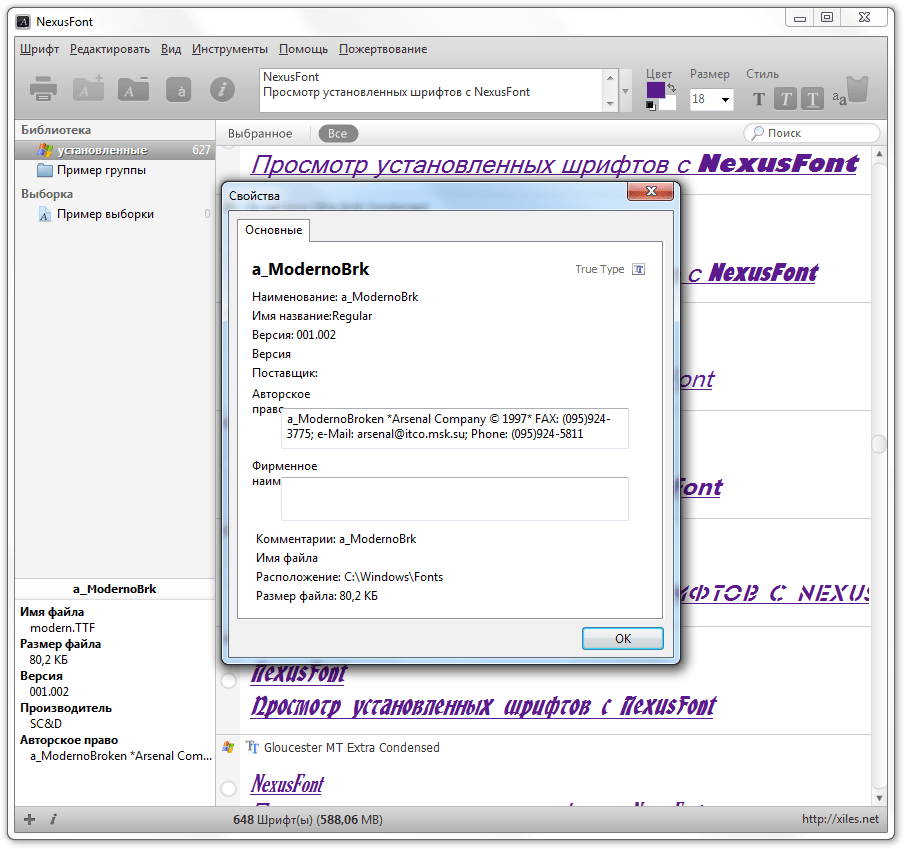The width and height of the screenshot is (905, 849).
Task: Click the Gloucester MT Extra Condensed name
Action: point(351,747)
